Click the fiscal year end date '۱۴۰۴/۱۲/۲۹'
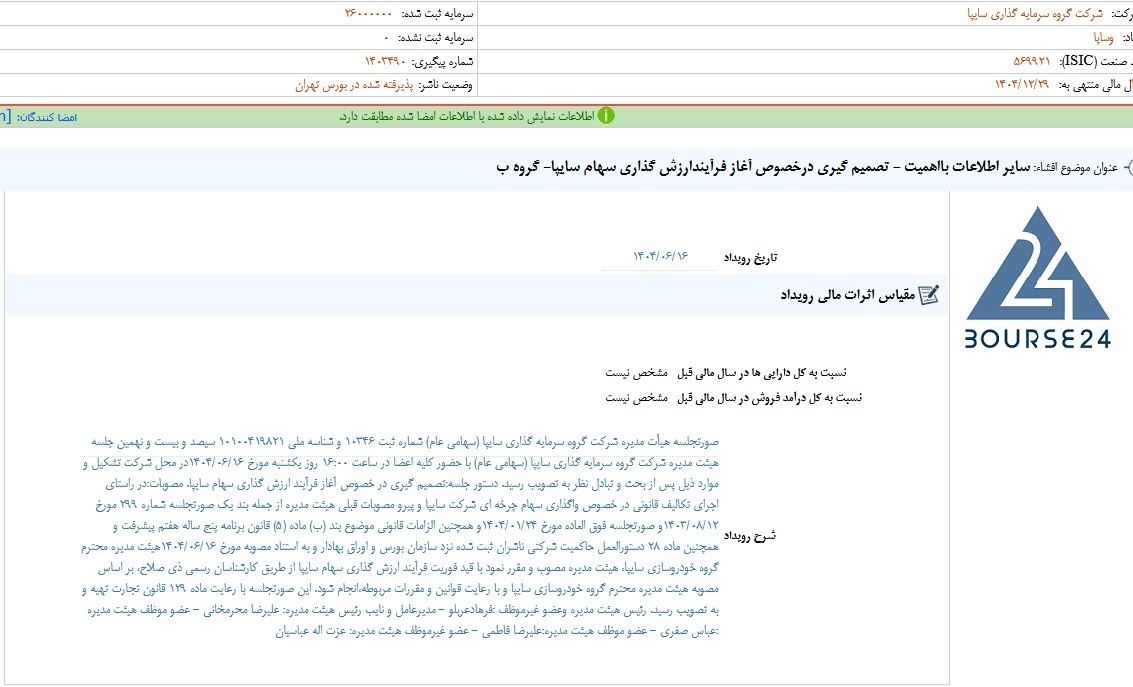The width and height of the screenshot is (1133, 687). pos(1022,85)
